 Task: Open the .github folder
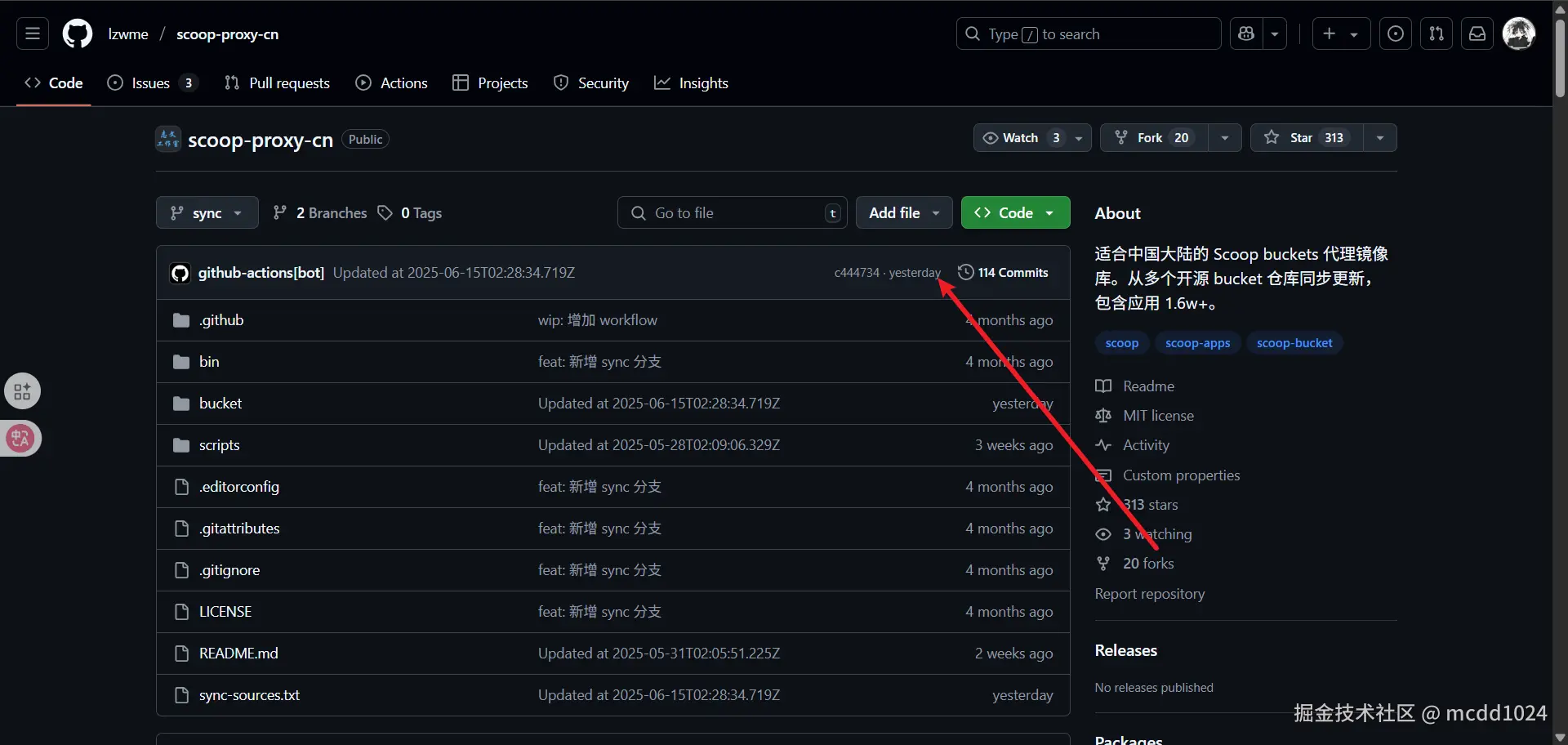[x=221, y=320]
